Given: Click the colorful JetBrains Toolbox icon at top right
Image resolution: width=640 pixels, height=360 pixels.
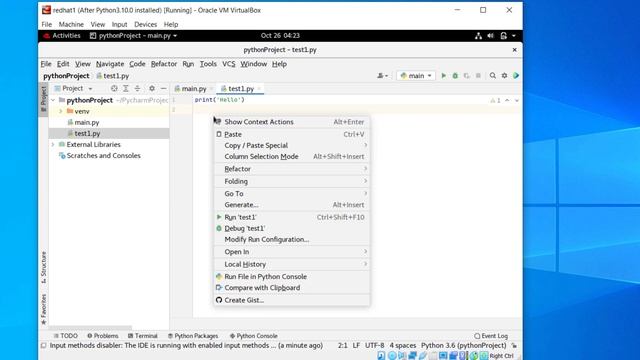Looking at the screenshot, I should click(x=516, y=76).
